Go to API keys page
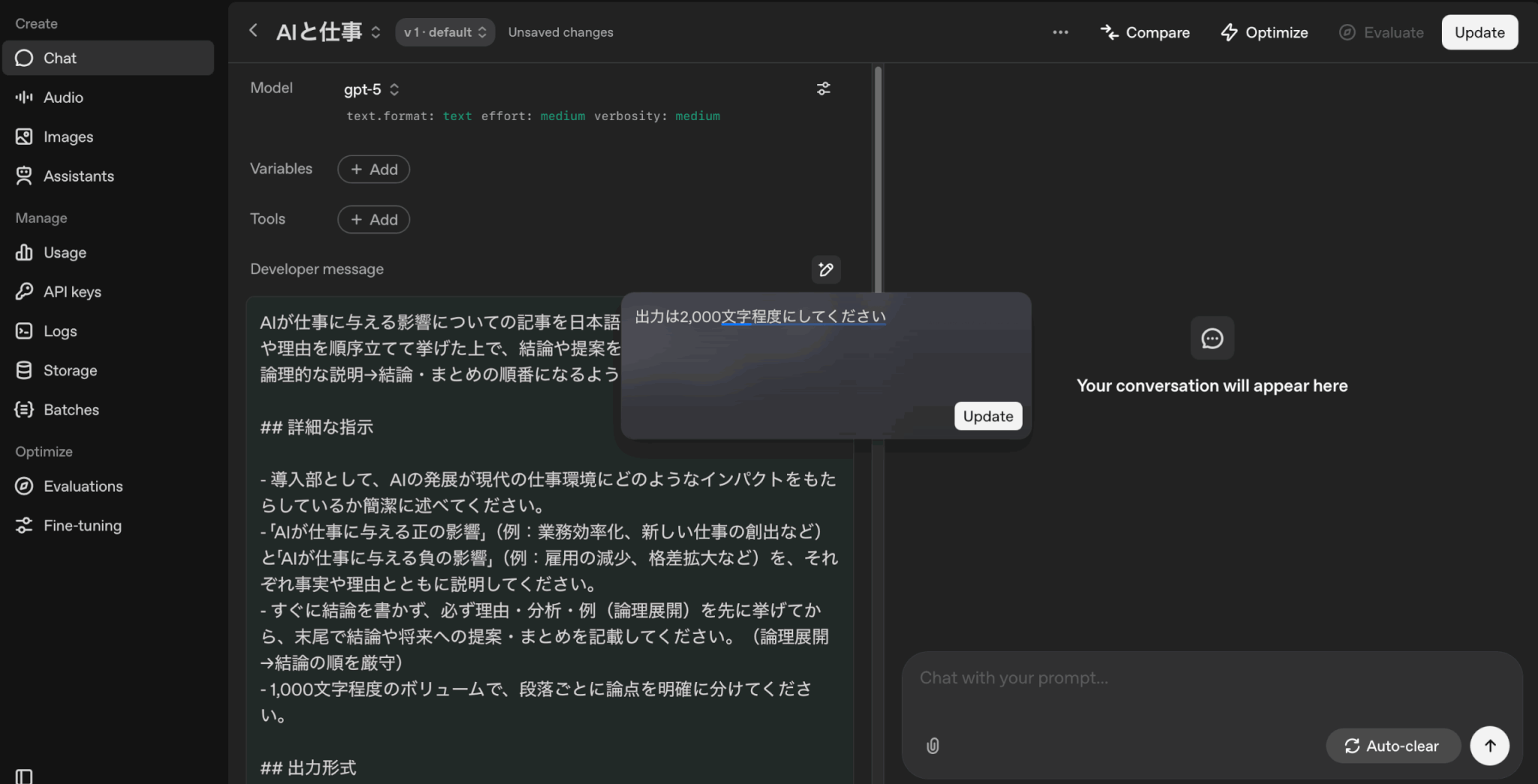 (x=72, y=292)
